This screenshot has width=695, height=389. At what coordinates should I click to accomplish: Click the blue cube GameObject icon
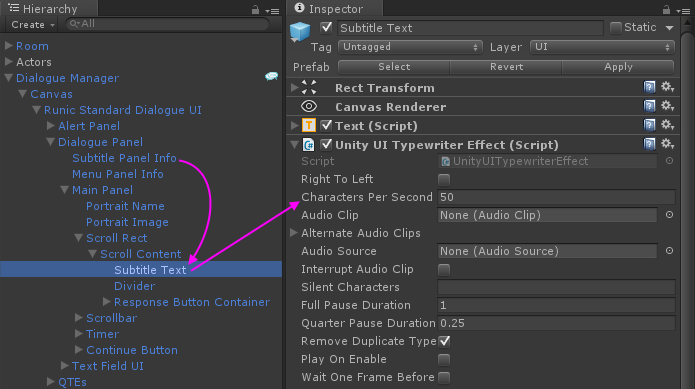pyautogui.click(x=300, y=32)
